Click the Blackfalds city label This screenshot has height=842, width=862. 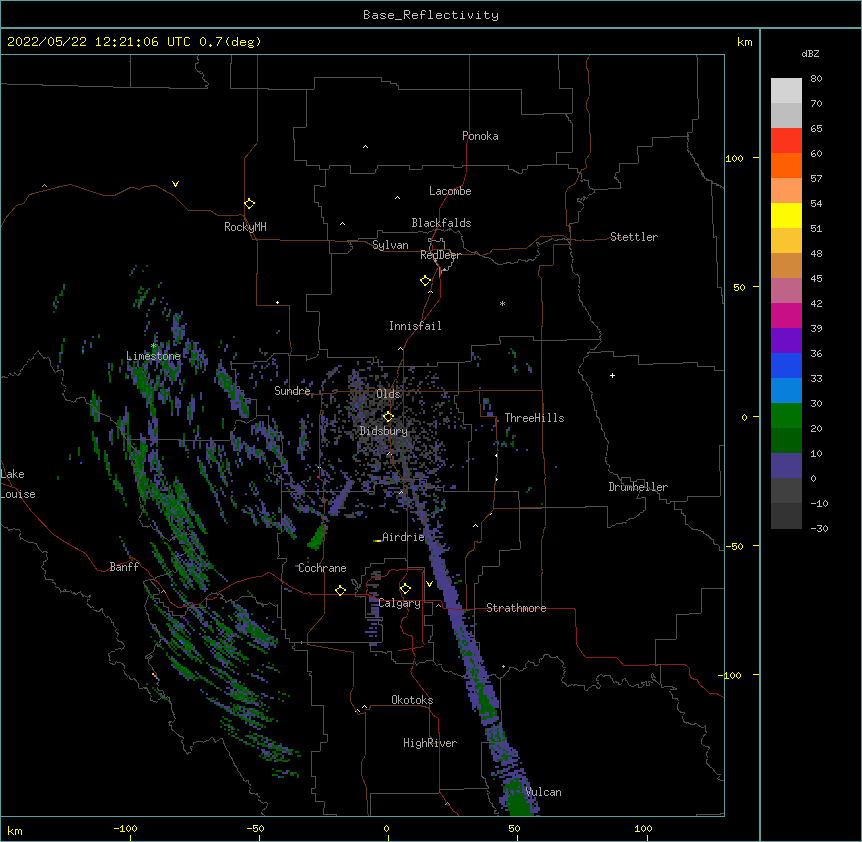pyautogui.click(x=441, y=223)
